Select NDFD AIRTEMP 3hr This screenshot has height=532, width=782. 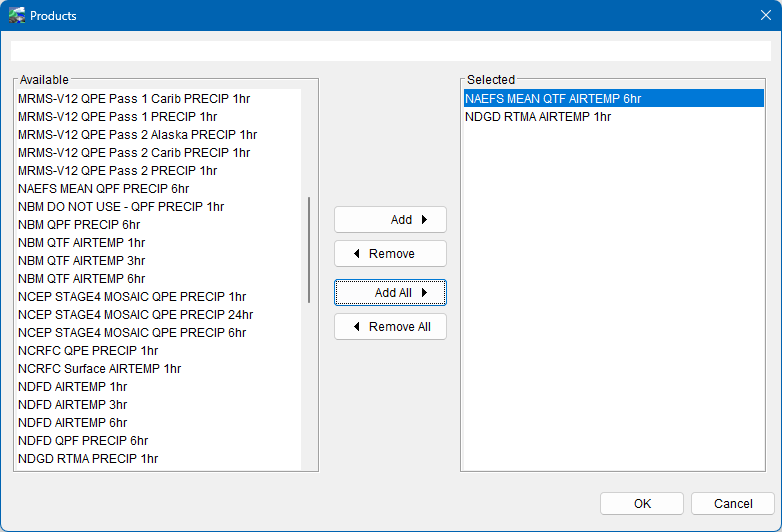(x=159, y=404)
